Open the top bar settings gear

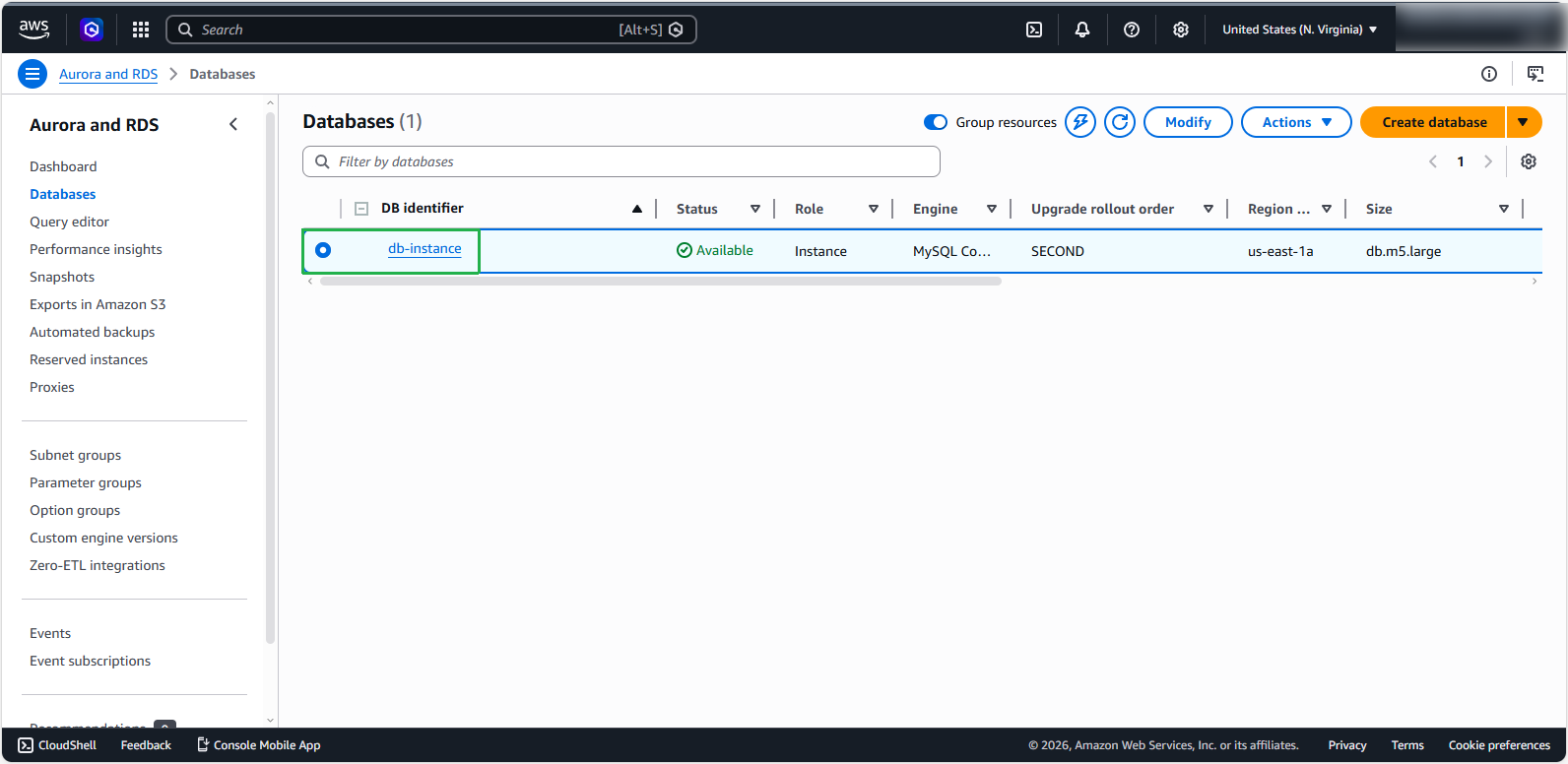click(x=1181, y=30)
